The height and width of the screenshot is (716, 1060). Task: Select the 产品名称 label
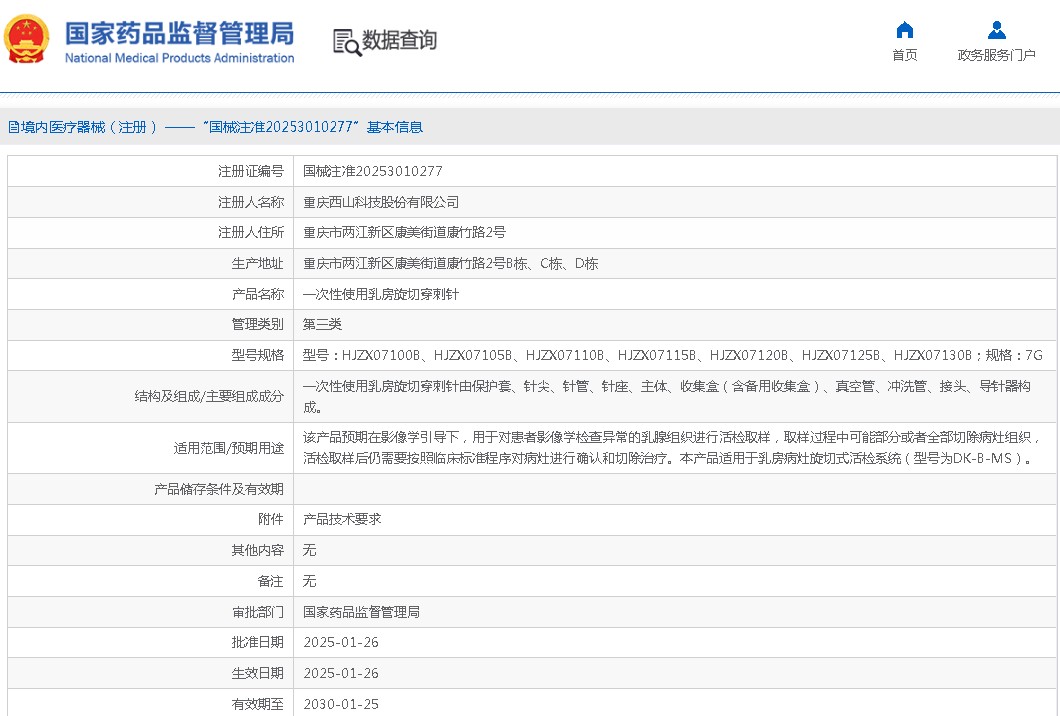(258, 294)
